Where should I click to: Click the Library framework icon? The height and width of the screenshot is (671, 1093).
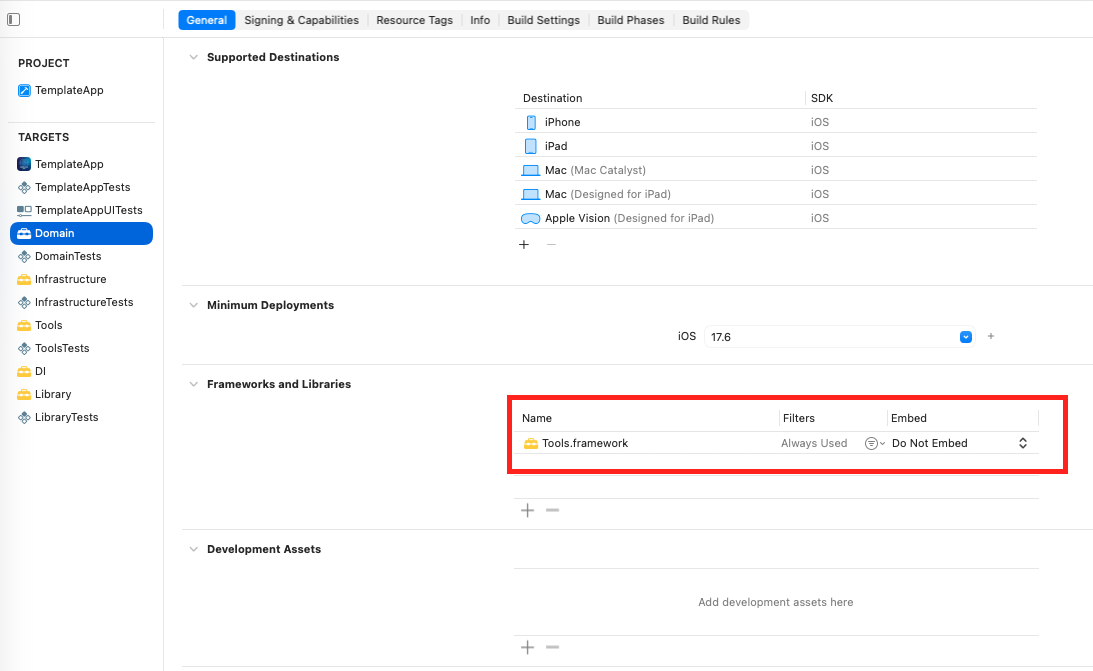click(x=24, y=394)
